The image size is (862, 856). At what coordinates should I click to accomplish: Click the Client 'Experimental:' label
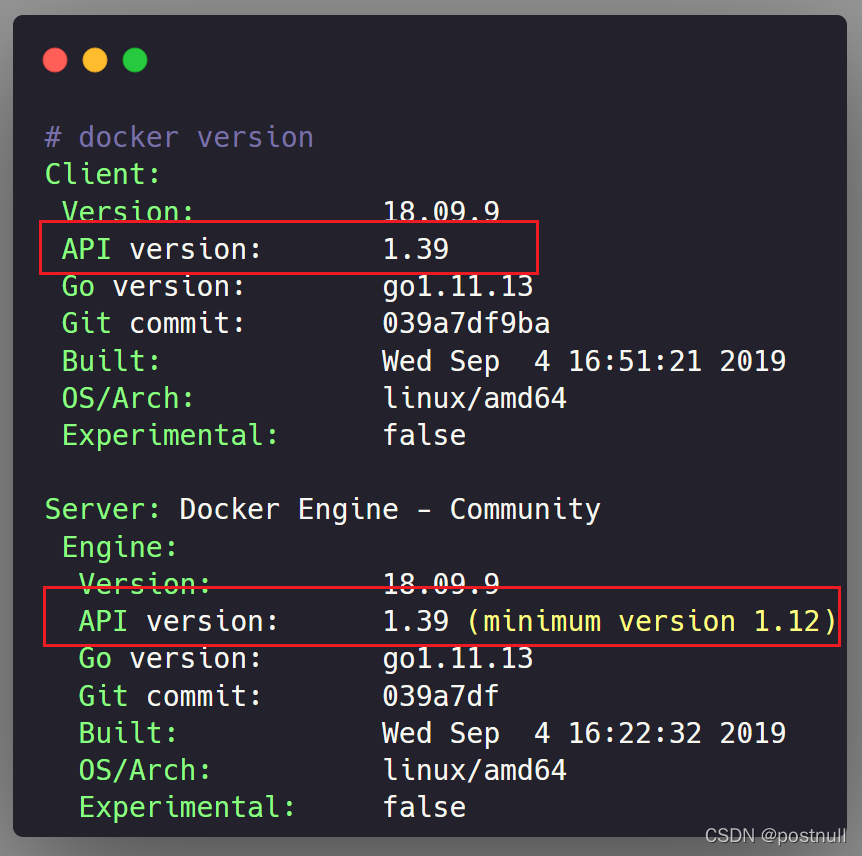pos(170,435)
